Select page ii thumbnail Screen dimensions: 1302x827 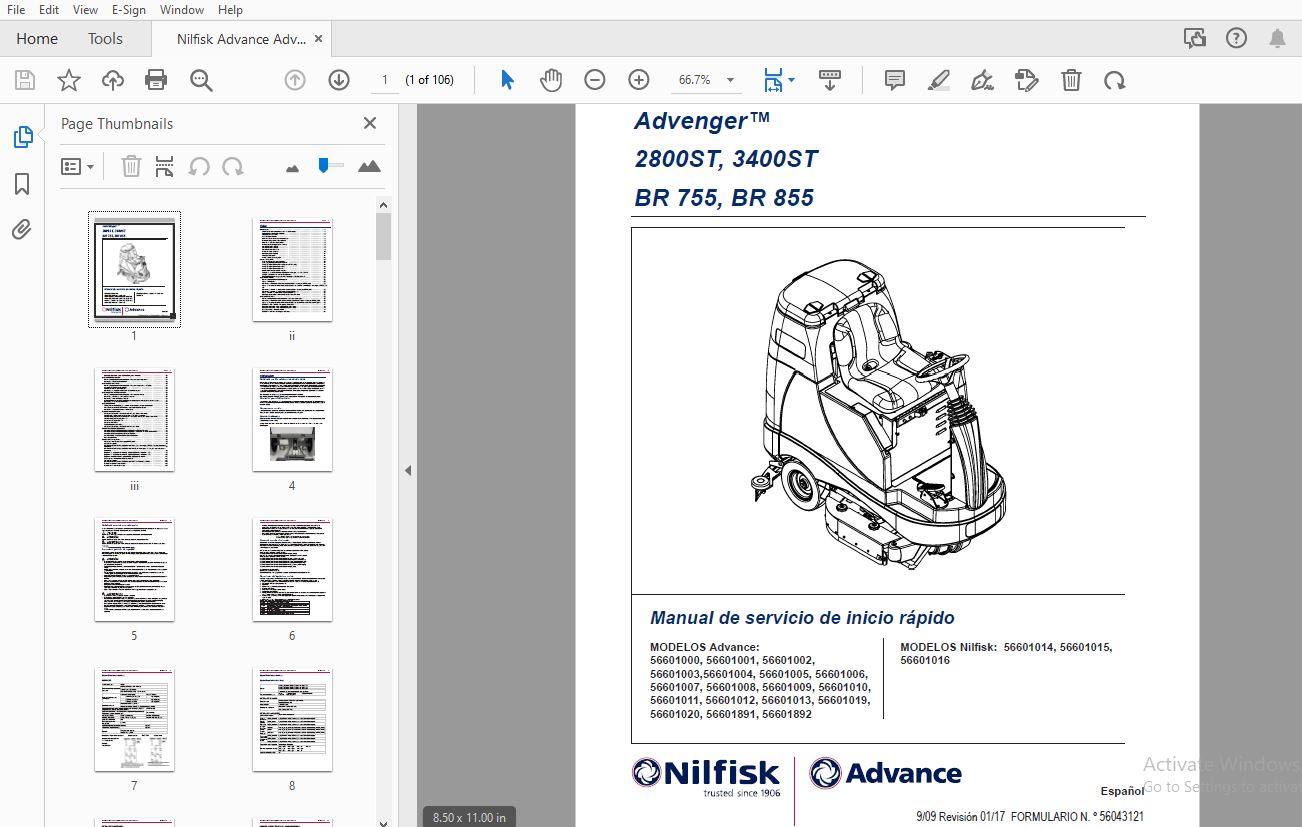tap(292, 269)
